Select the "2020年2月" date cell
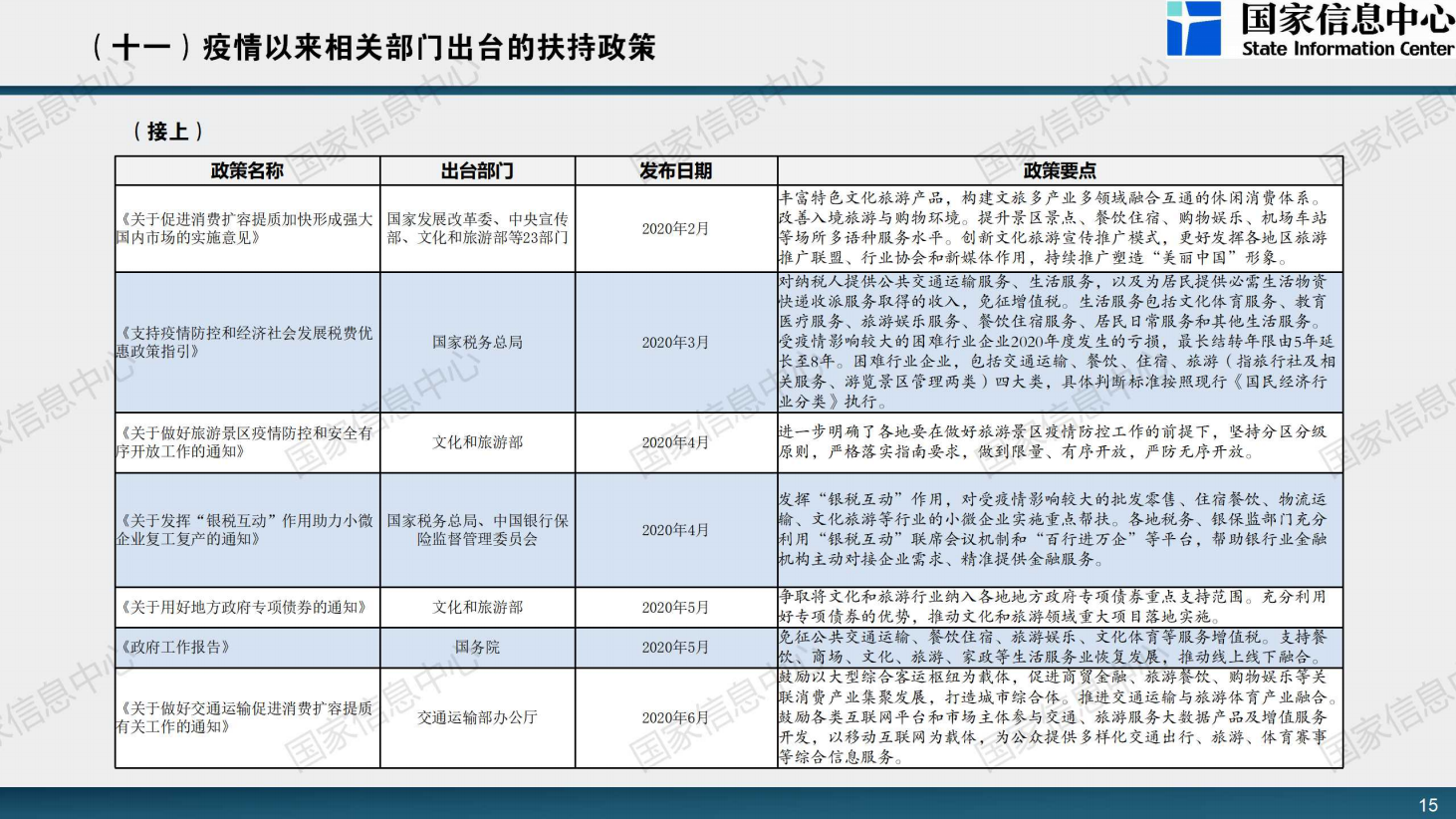Viewport: 1456px width, 819px height. 675,229
